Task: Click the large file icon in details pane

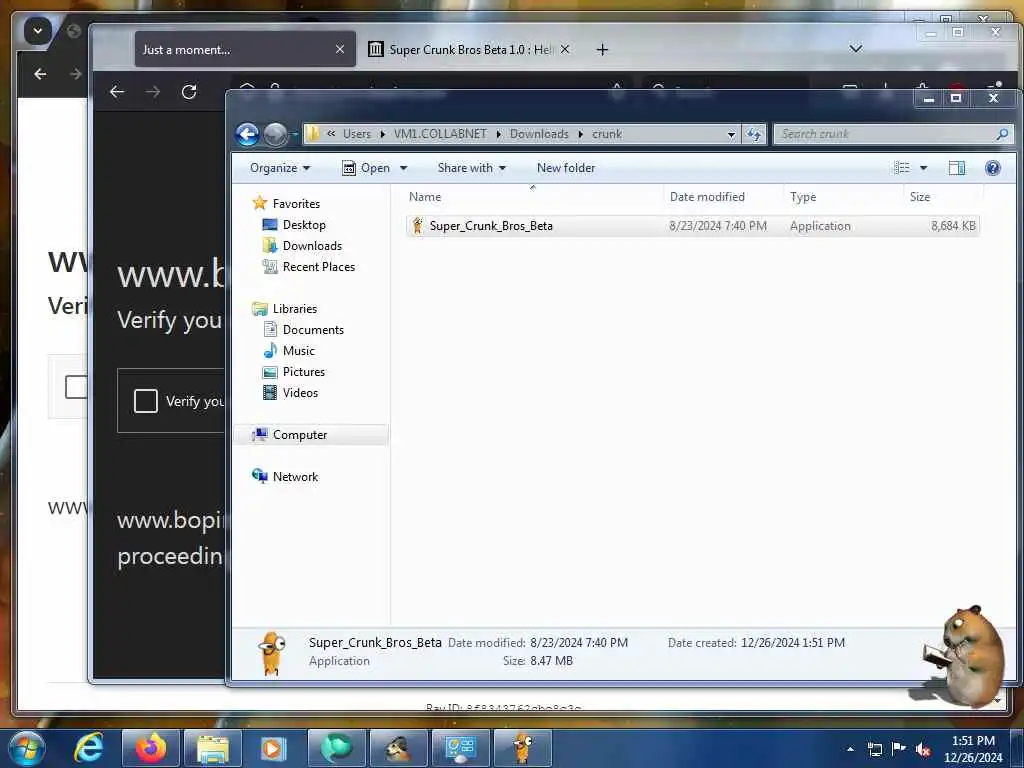Action: 272,653
